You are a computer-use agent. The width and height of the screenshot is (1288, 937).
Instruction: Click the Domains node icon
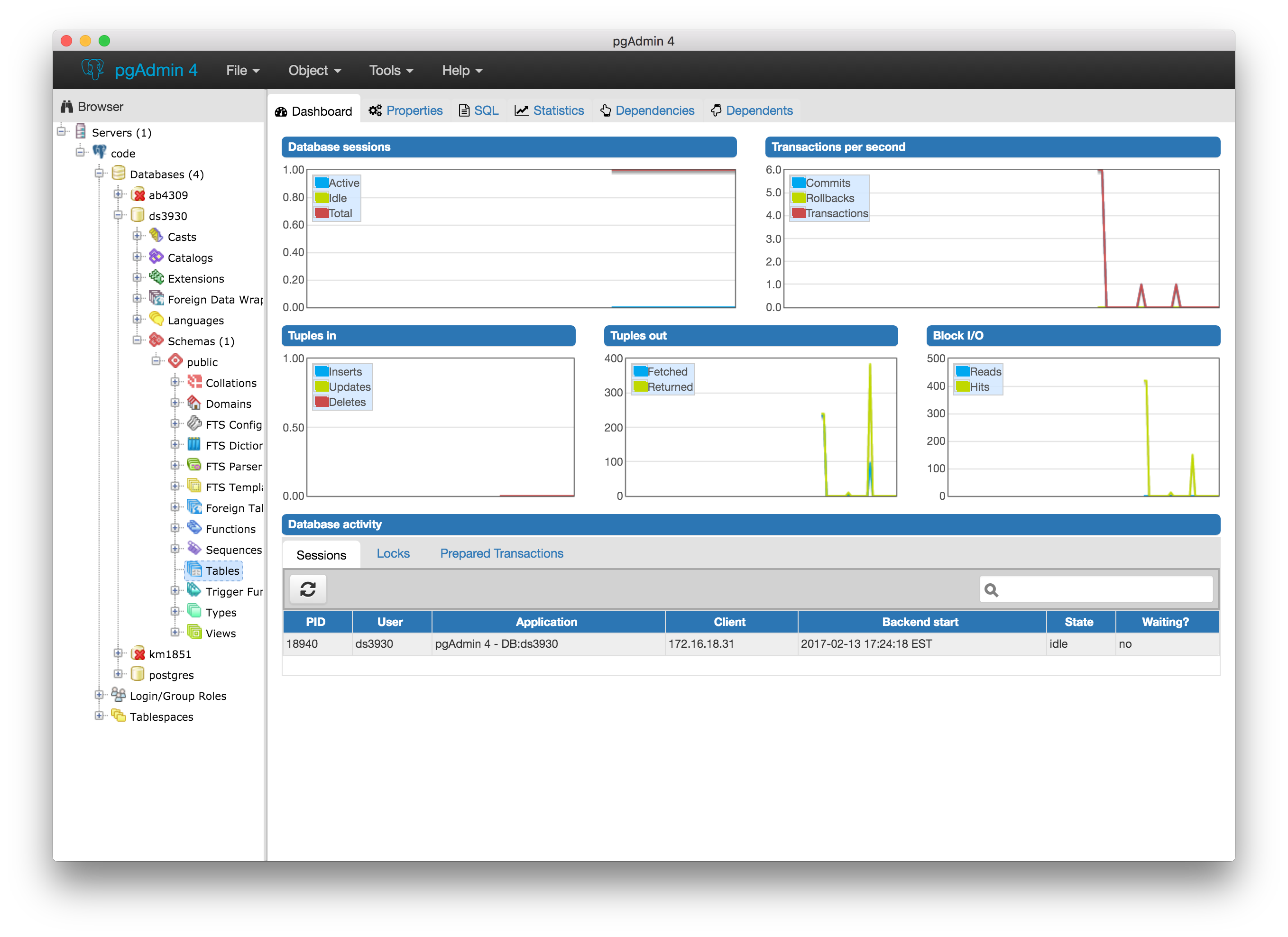(194, 403)
